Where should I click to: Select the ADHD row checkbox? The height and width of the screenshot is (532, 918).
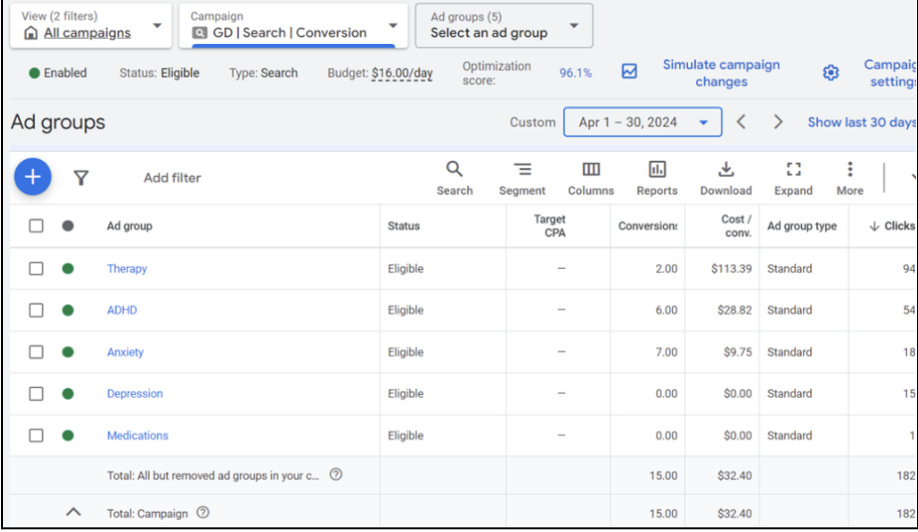pyautogui.click(x=36, y=311)
